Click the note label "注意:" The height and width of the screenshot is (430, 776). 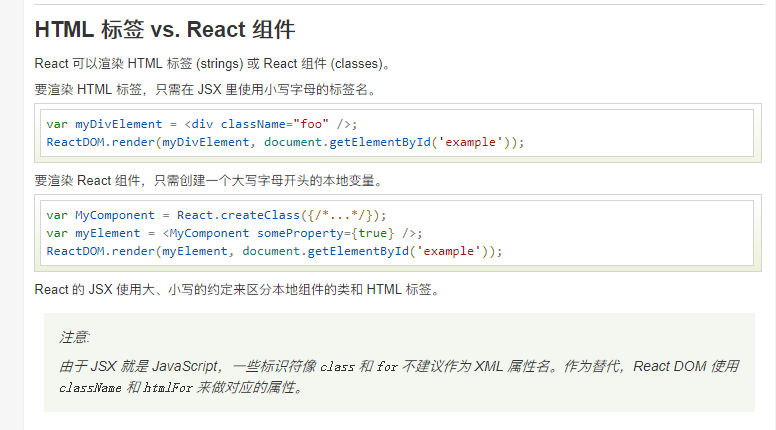coord(74,337)
